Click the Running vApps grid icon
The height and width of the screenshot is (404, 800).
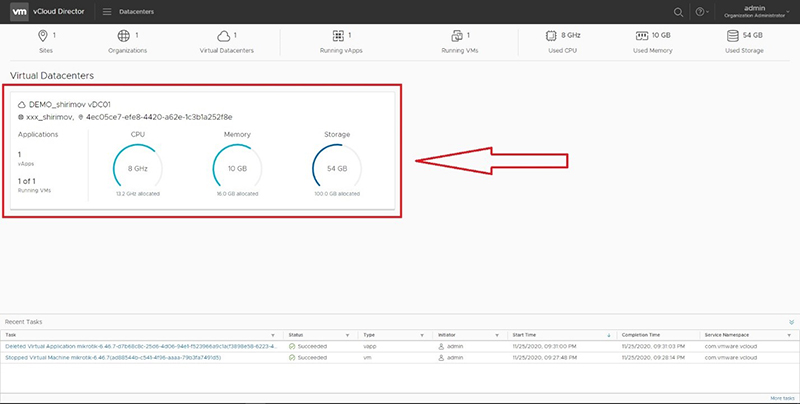(x=338, y=36)
